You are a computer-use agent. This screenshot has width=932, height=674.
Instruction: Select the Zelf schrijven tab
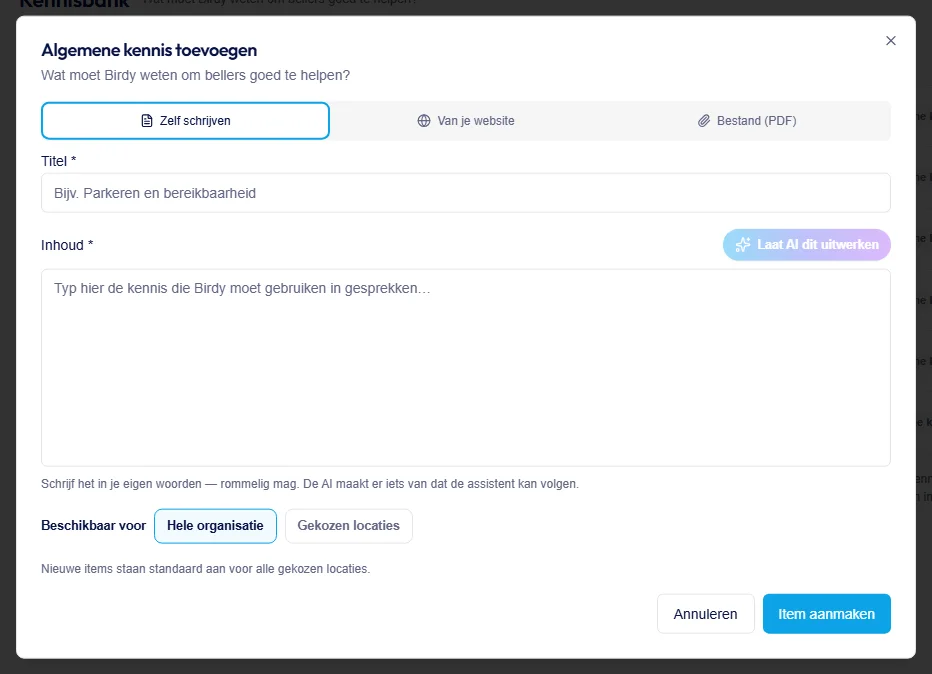(x=185, y=121)
